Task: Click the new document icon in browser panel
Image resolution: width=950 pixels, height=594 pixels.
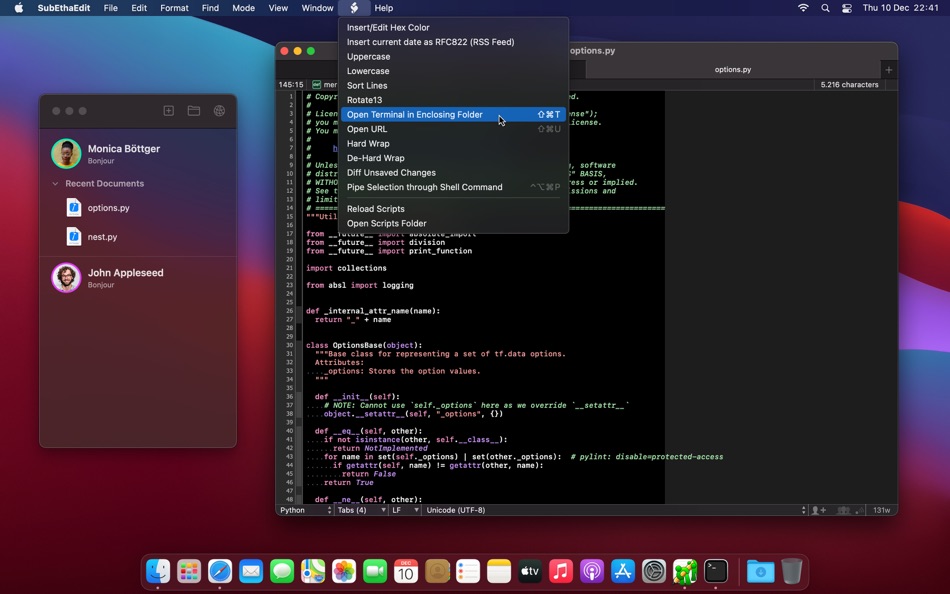Action: tap(168, 111)
